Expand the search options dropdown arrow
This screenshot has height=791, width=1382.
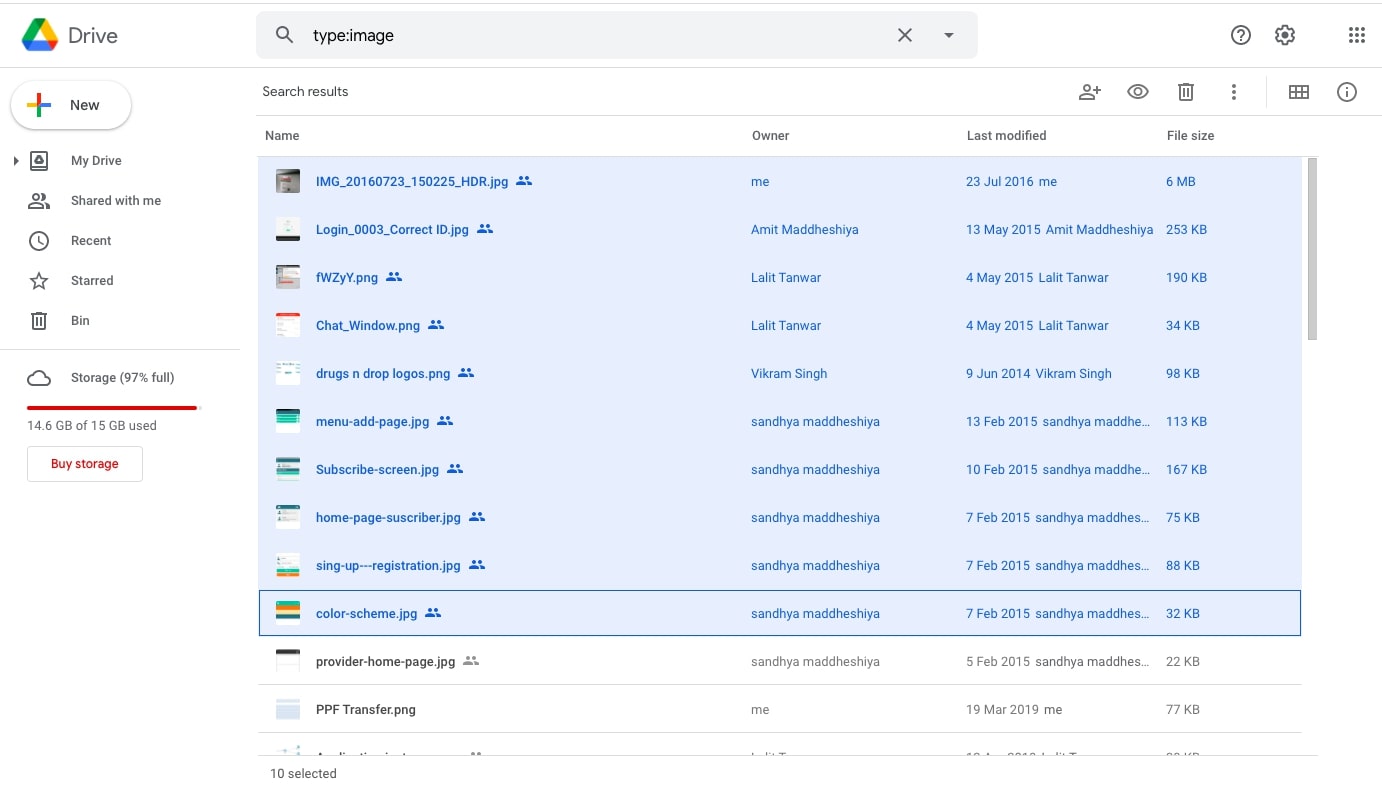pyautogui.click(x=948, y=35)
